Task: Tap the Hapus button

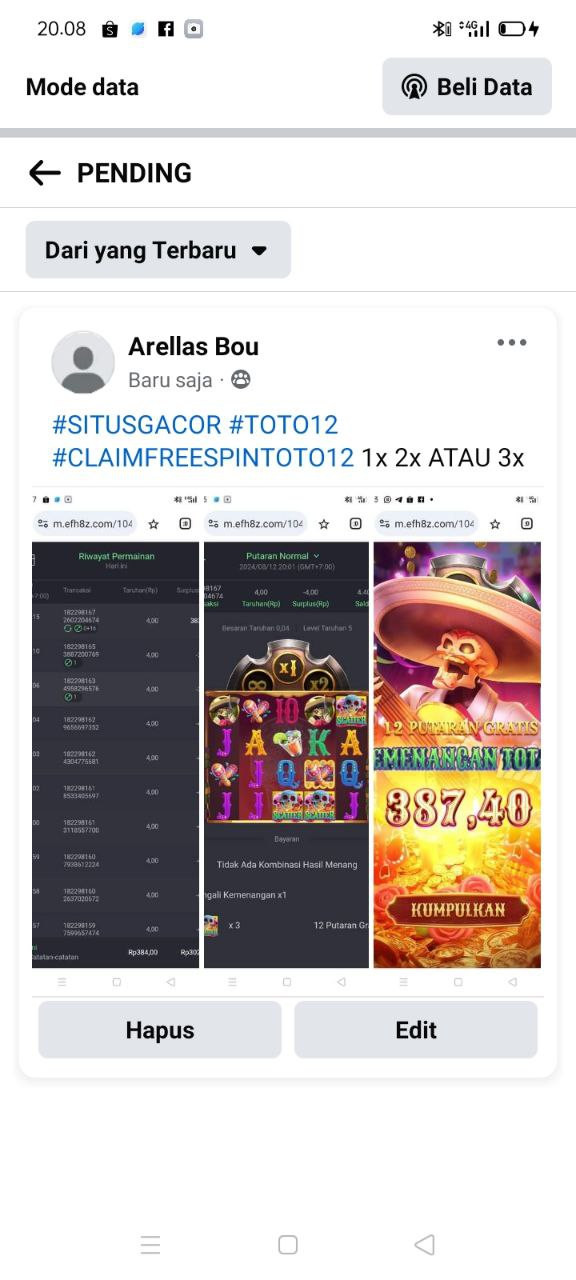Action: [160, 1030]
